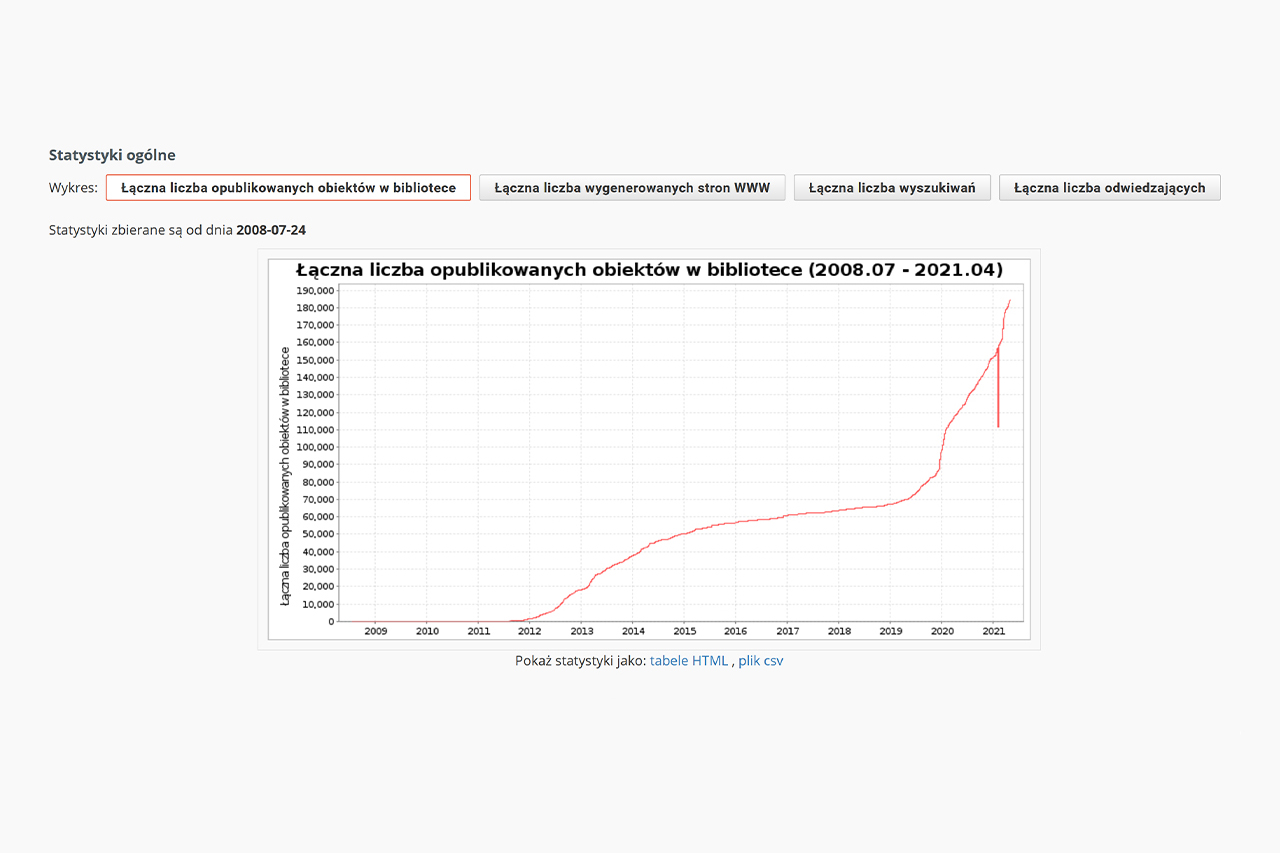
Task: Click the 2012 label on x-axis
Action: pyautogui.click(x=530, y=631)
